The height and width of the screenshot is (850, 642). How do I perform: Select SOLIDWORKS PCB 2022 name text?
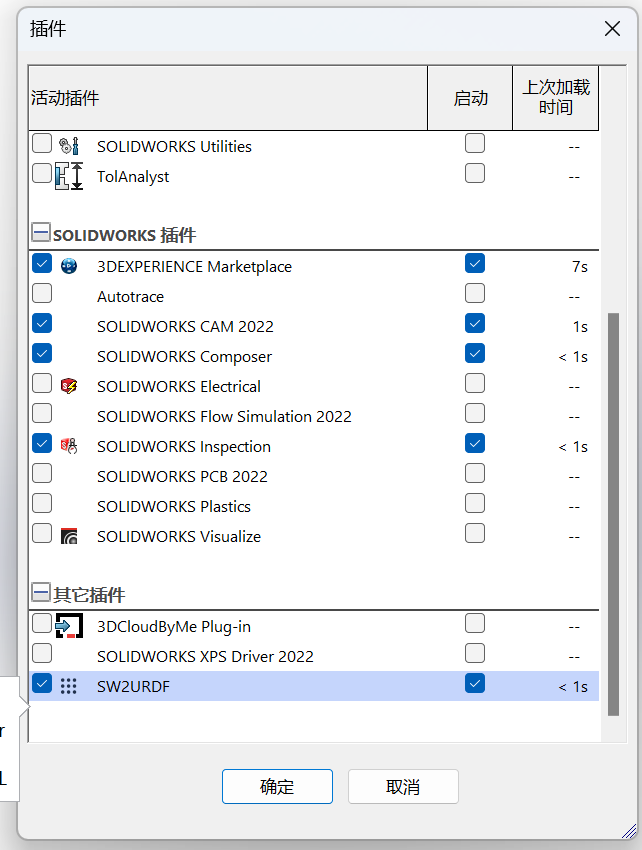coord(182,476)
